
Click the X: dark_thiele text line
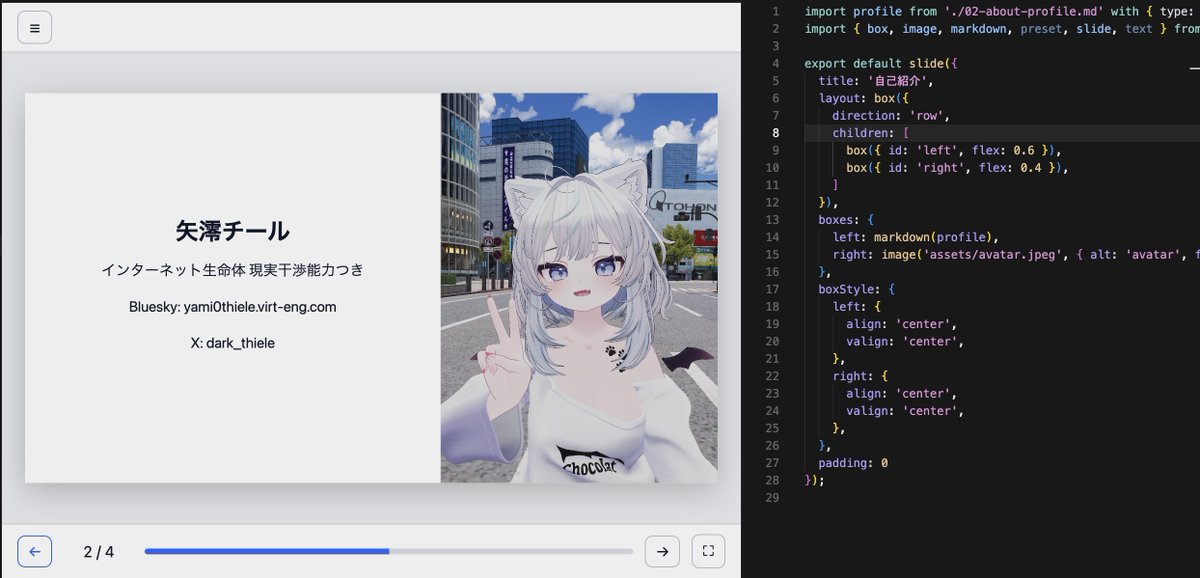(x=233, y=343)
